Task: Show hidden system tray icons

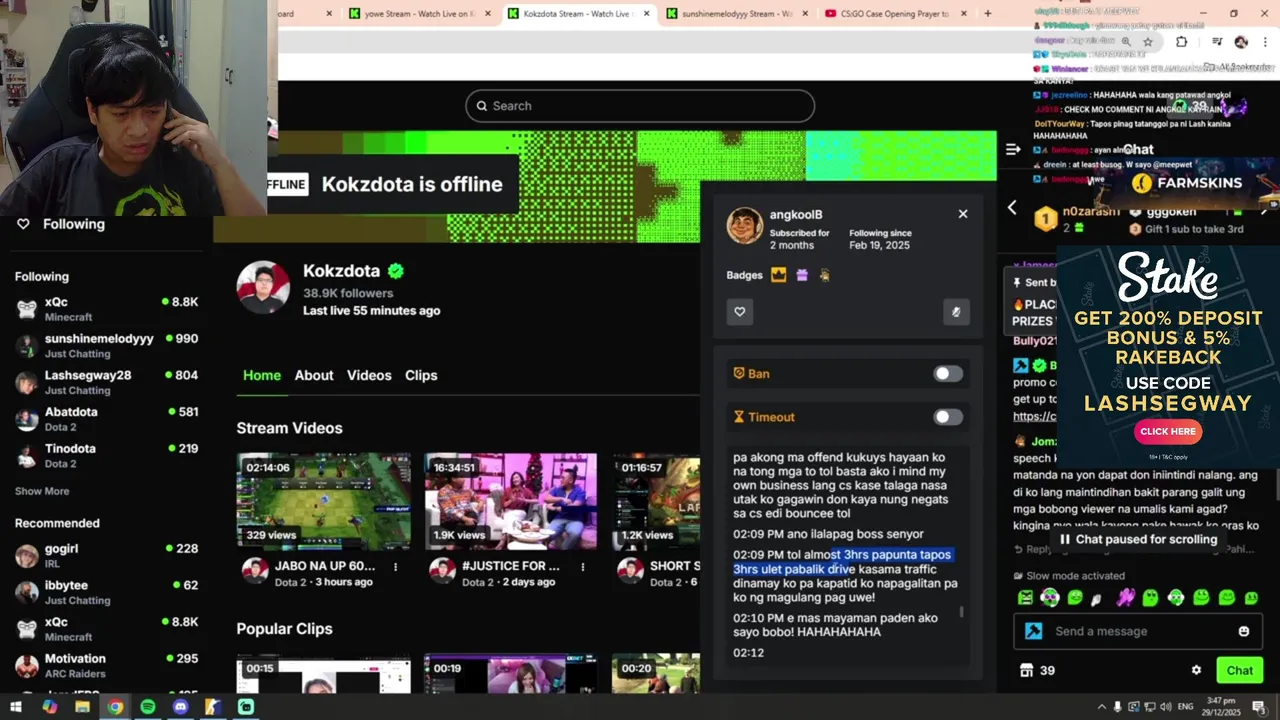Action: 1102,707
